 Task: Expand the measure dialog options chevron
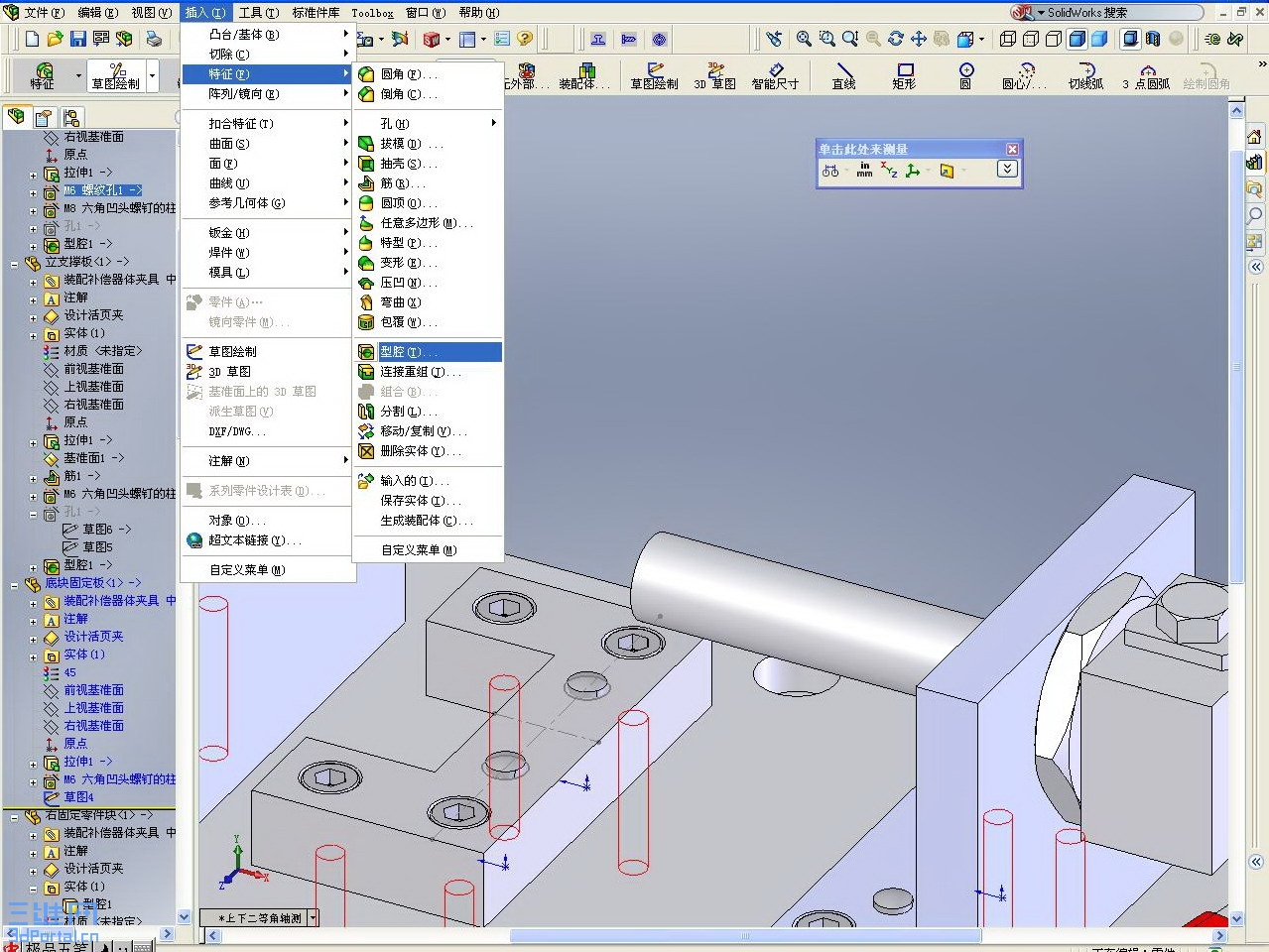click(1007, 170)
